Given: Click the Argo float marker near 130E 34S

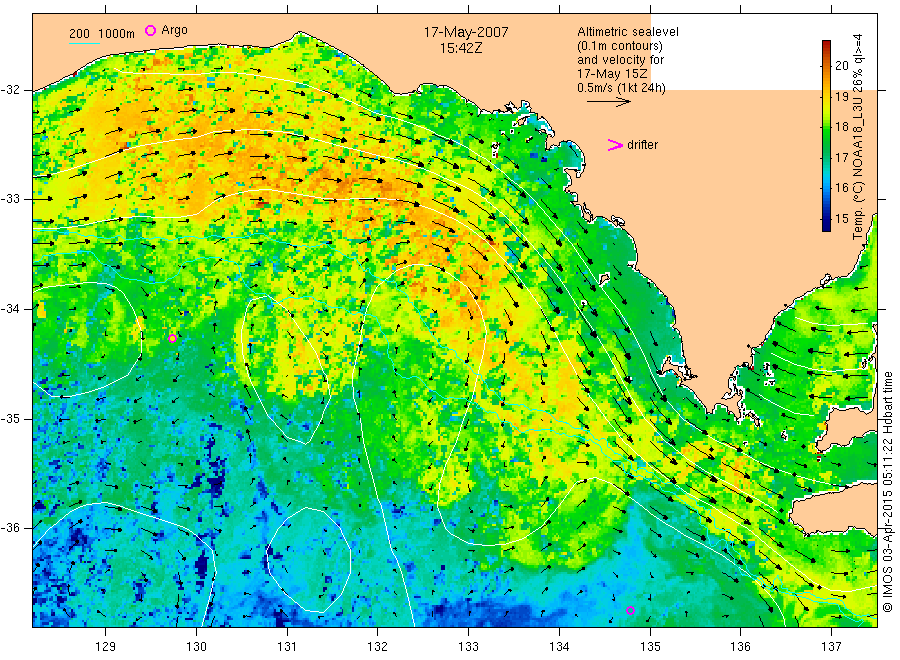Looking at the screenshot, I should pyautogui.click(x=172, y=338).
